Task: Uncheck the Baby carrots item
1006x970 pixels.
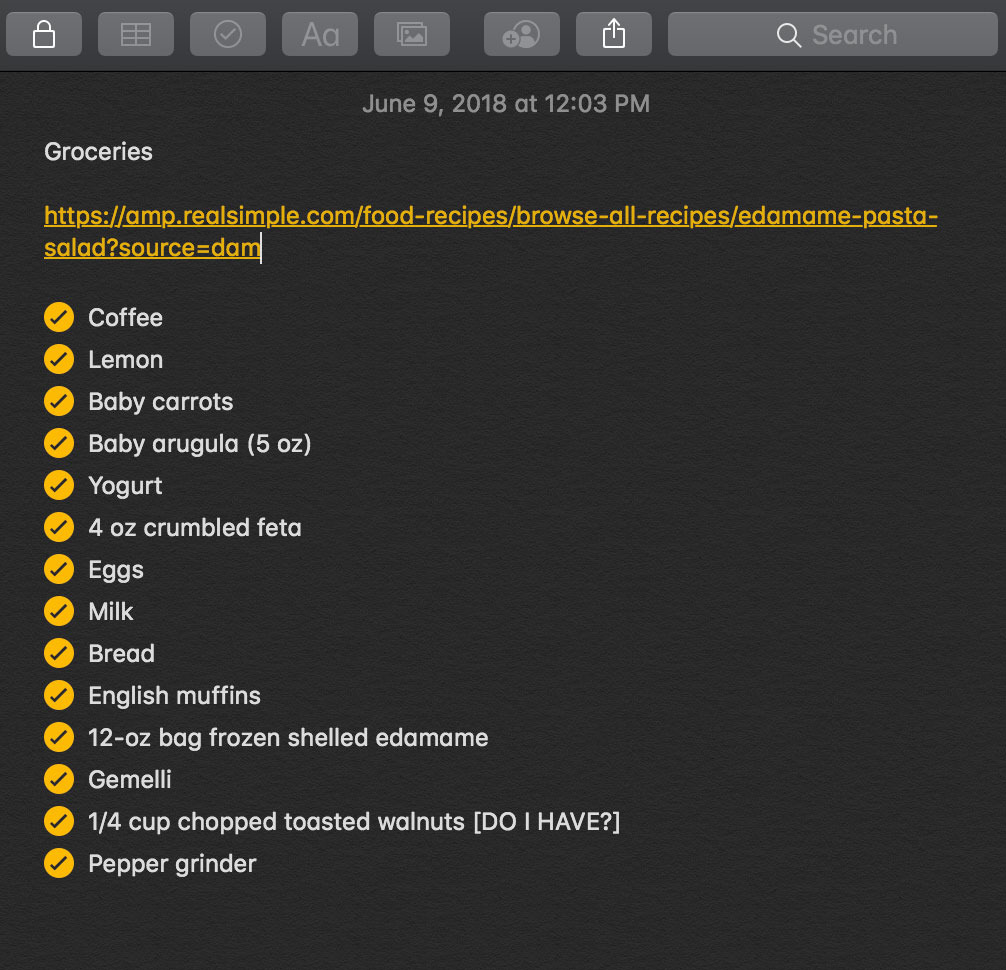Action: [x=59, y=401]
